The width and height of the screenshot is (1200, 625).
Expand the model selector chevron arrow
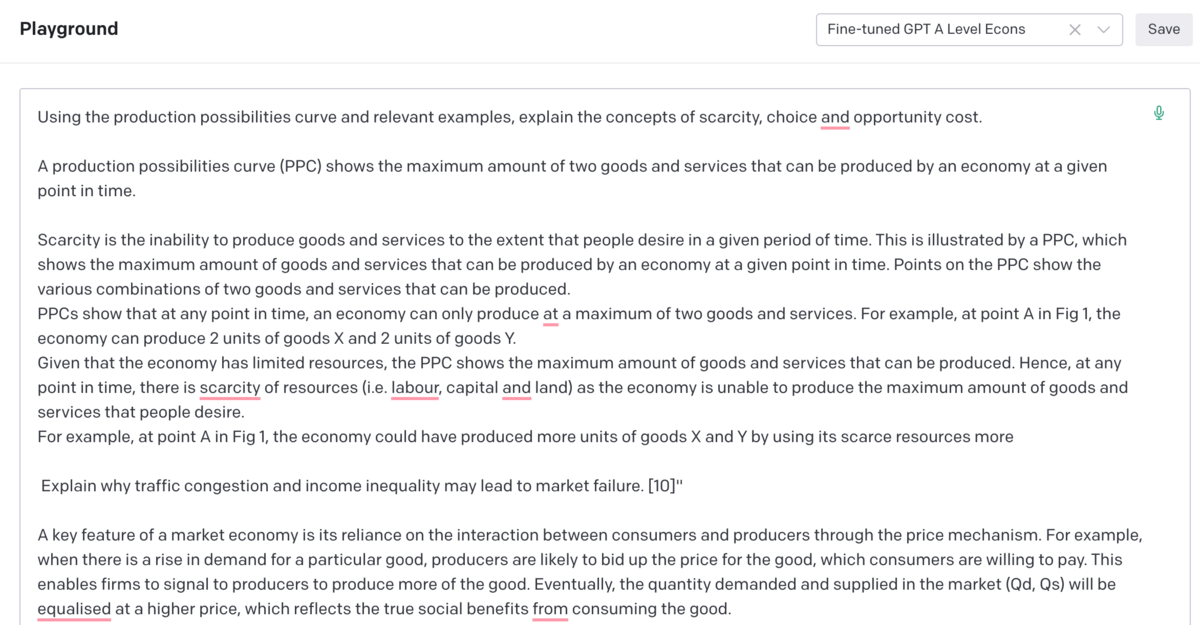pyautogui.click(x=1104, y=30)
